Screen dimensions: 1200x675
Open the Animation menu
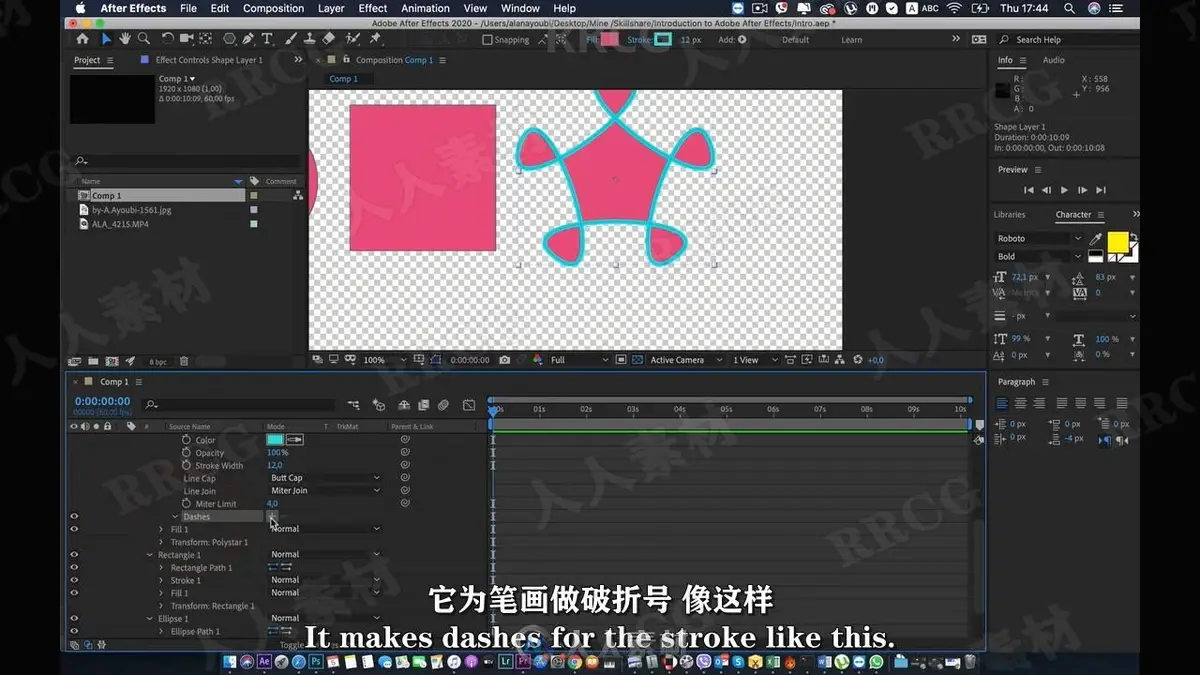point(425,8)
